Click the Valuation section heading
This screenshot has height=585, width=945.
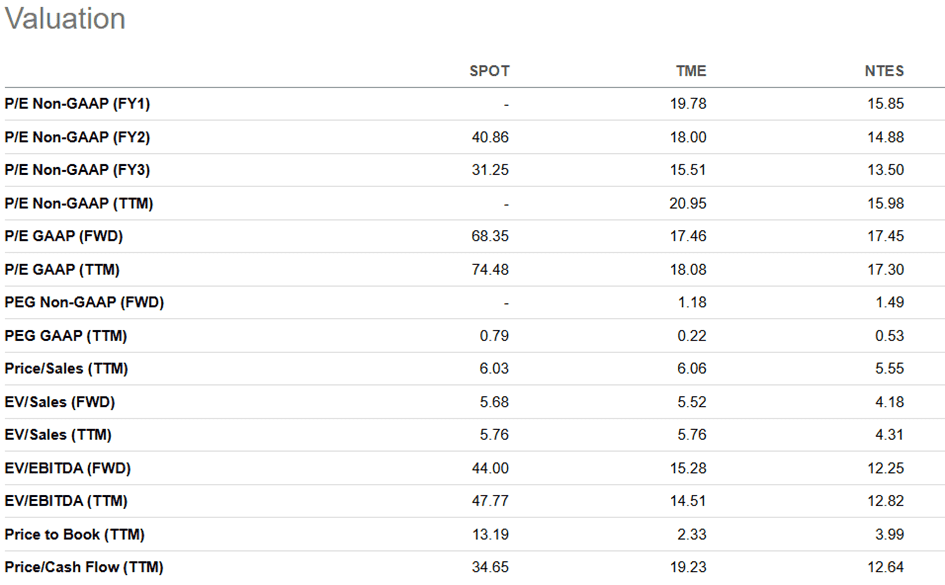coord(65,19)
